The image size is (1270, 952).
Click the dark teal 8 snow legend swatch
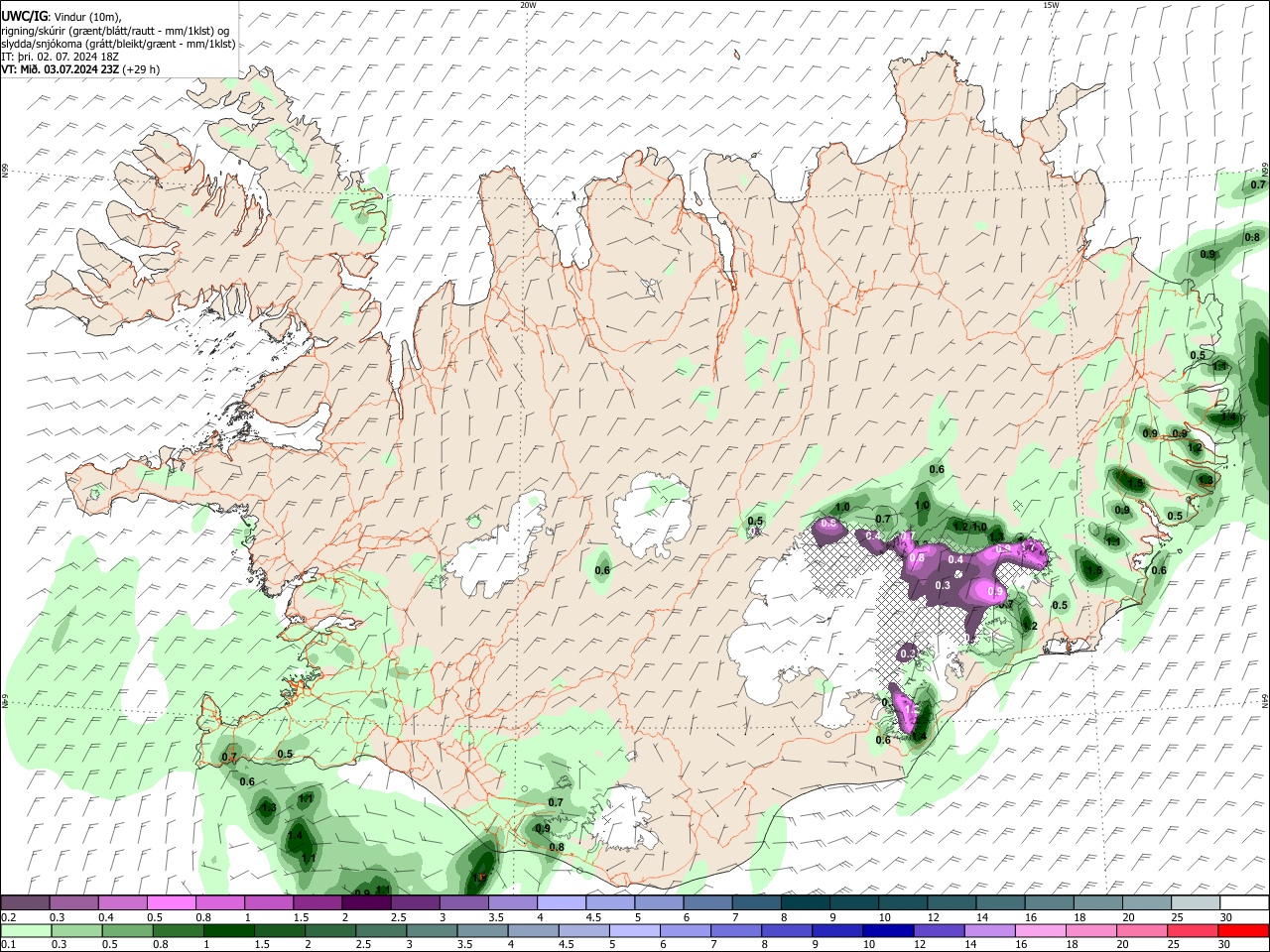tap(806, 903)
